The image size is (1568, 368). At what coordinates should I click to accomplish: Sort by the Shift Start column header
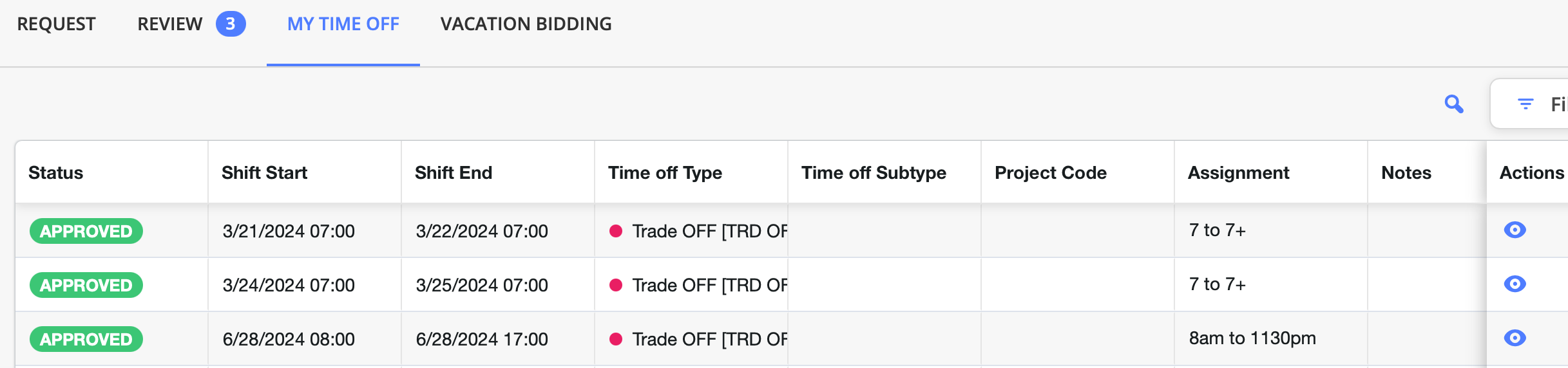coord(264,172)
